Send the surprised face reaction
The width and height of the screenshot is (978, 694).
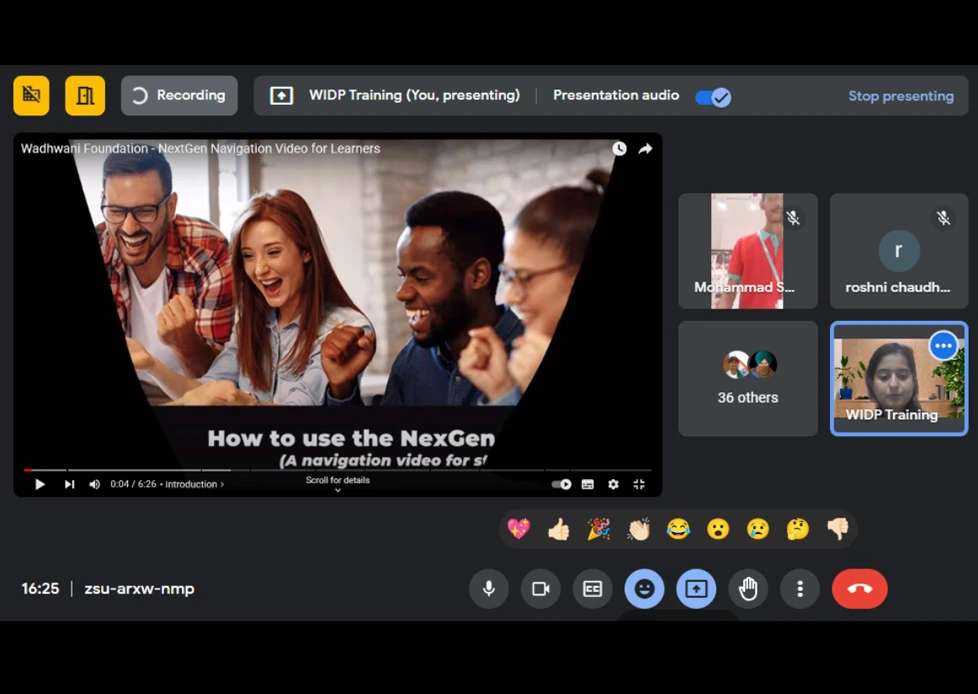pos(718,529)
